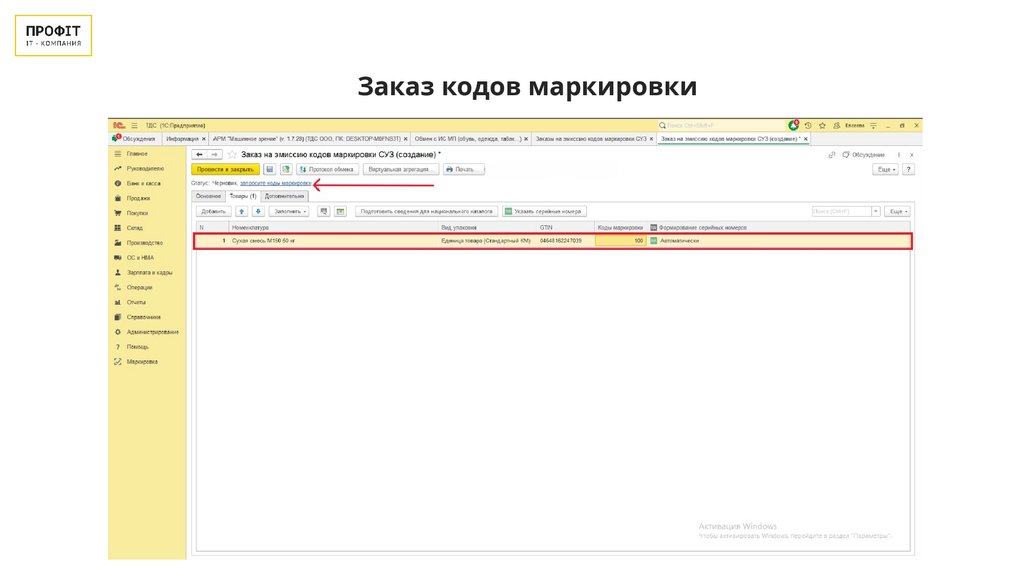Open form's vertical dots menu
The width and height of the screenshot is (1024, 576).
click(x=899, y=155)
